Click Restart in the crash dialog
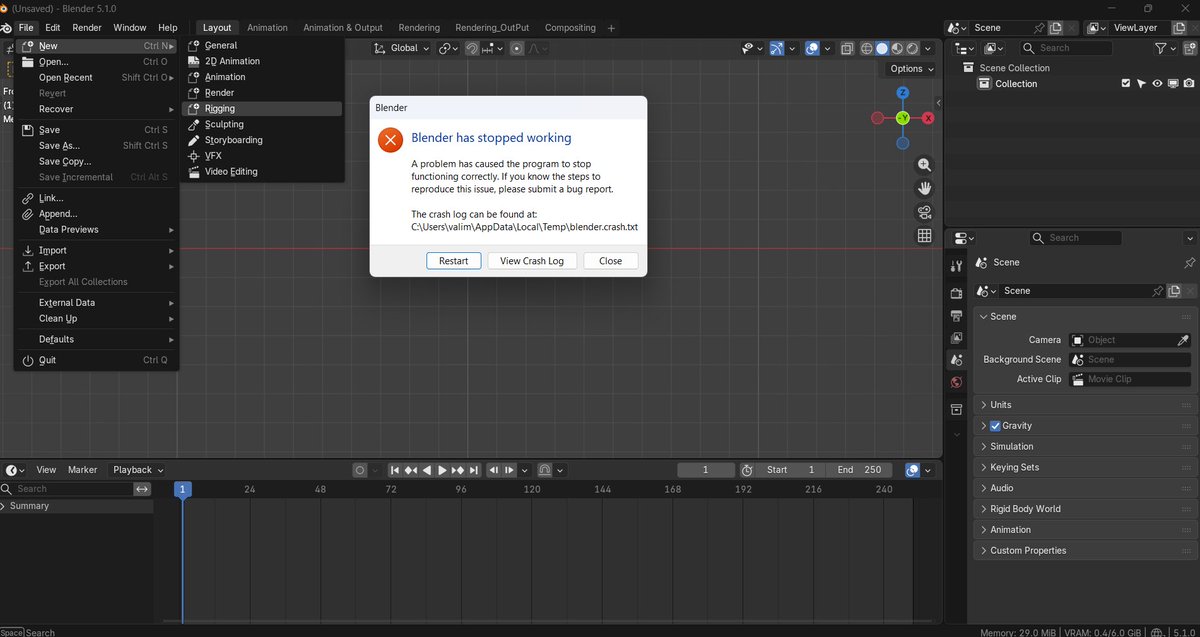The image size is (1200, 637). coord(453,261)
